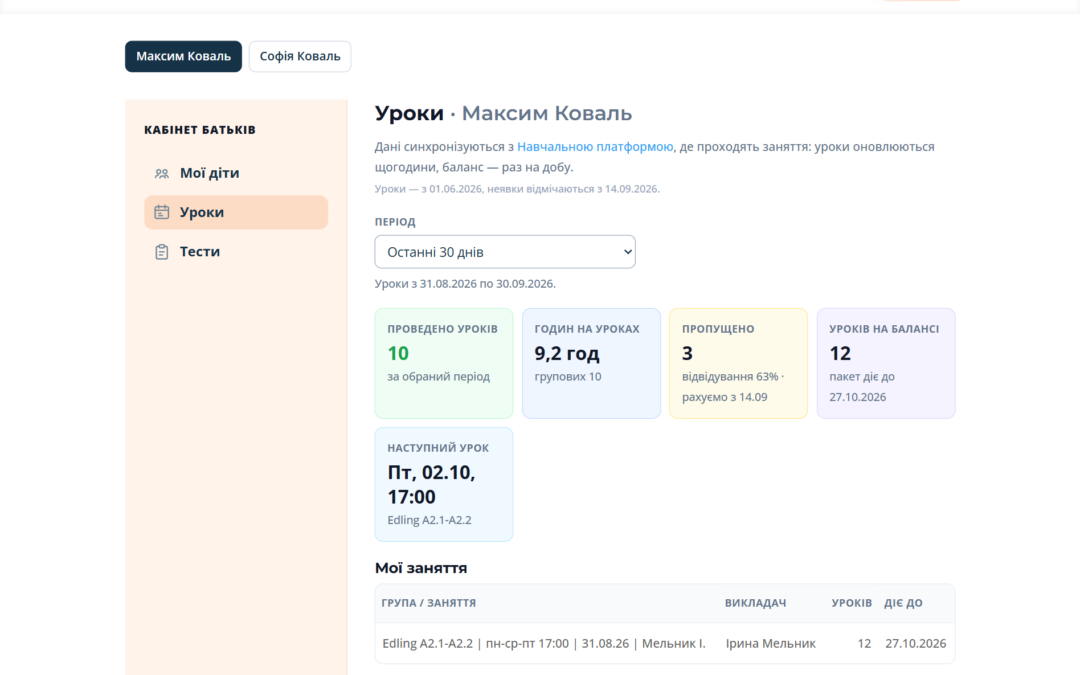The image size is (1080, 675).
Task: Click the Пропущено card
Action: click(x=738, y=363)
